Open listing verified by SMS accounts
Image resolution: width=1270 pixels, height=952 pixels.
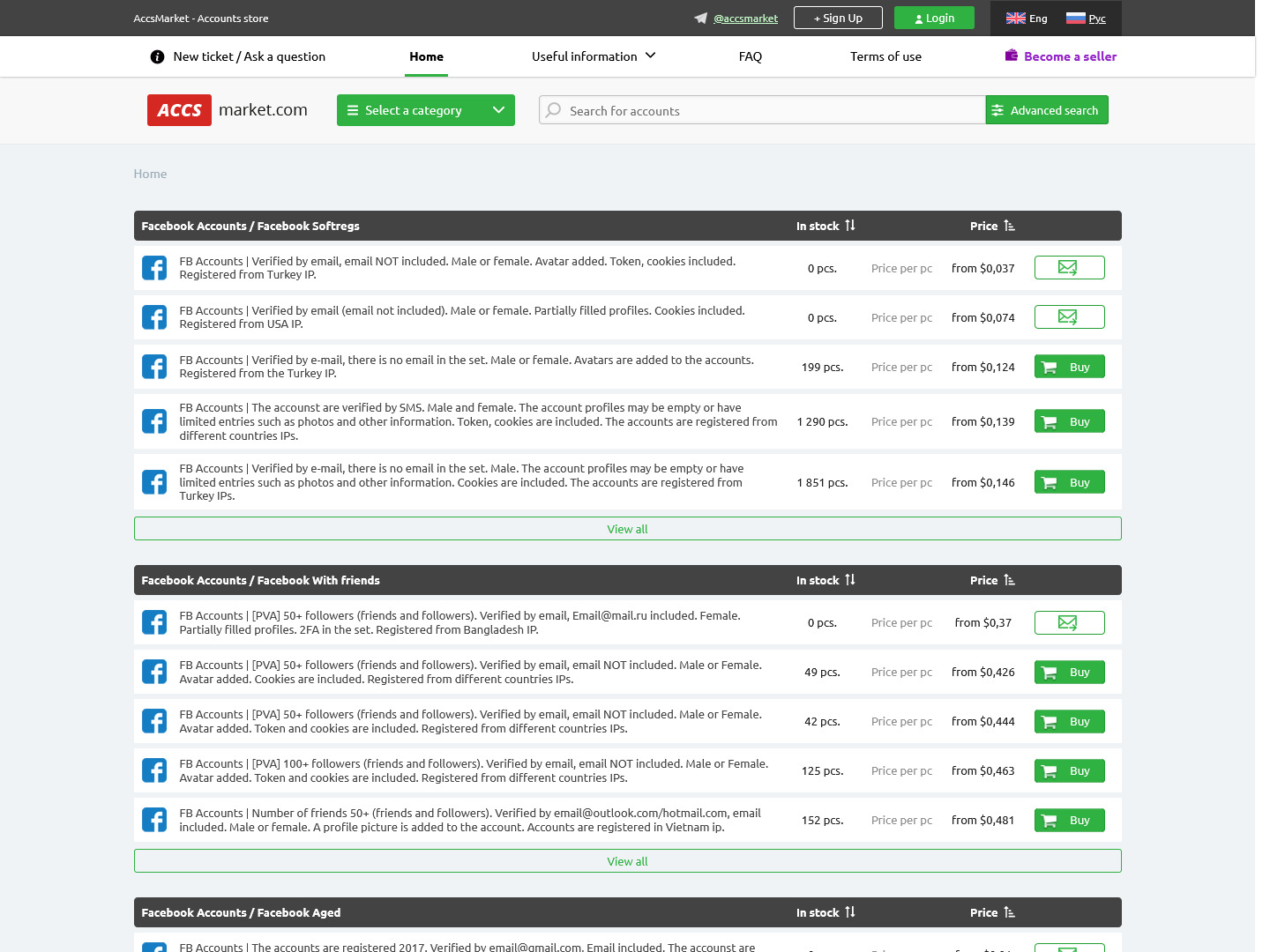pos(479,421)
